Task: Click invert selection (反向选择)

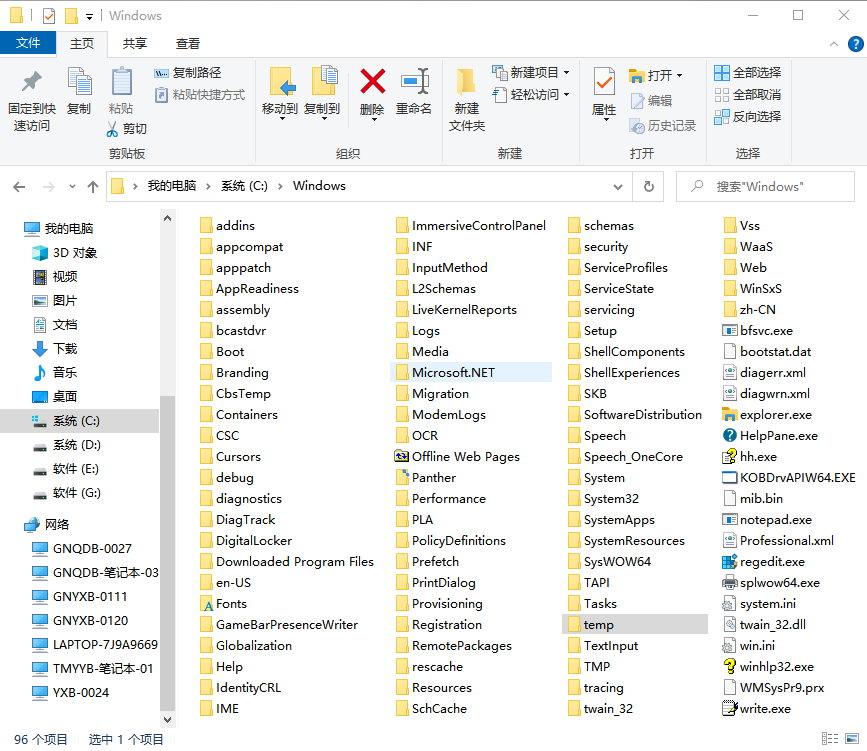Action: tap(748, 117)
